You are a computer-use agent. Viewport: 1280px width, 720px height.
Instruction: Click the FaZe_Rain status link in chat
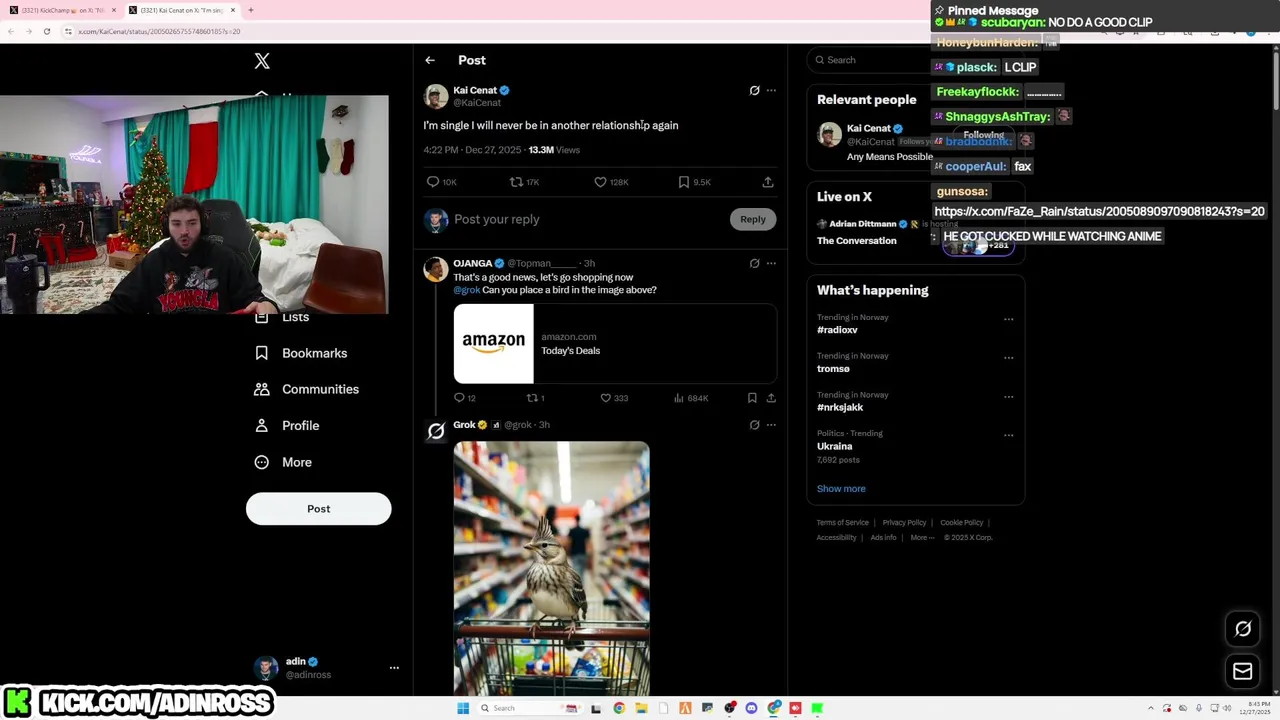click(x=1099, y=211)
